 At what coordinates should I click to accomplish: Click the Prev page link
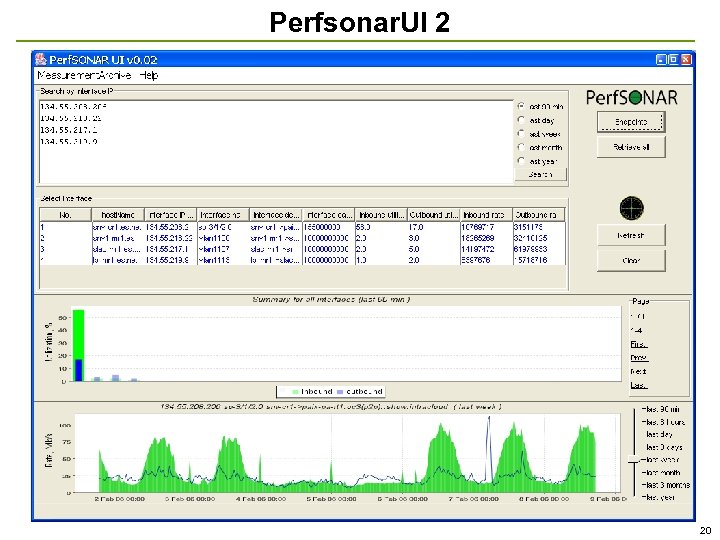639,358
